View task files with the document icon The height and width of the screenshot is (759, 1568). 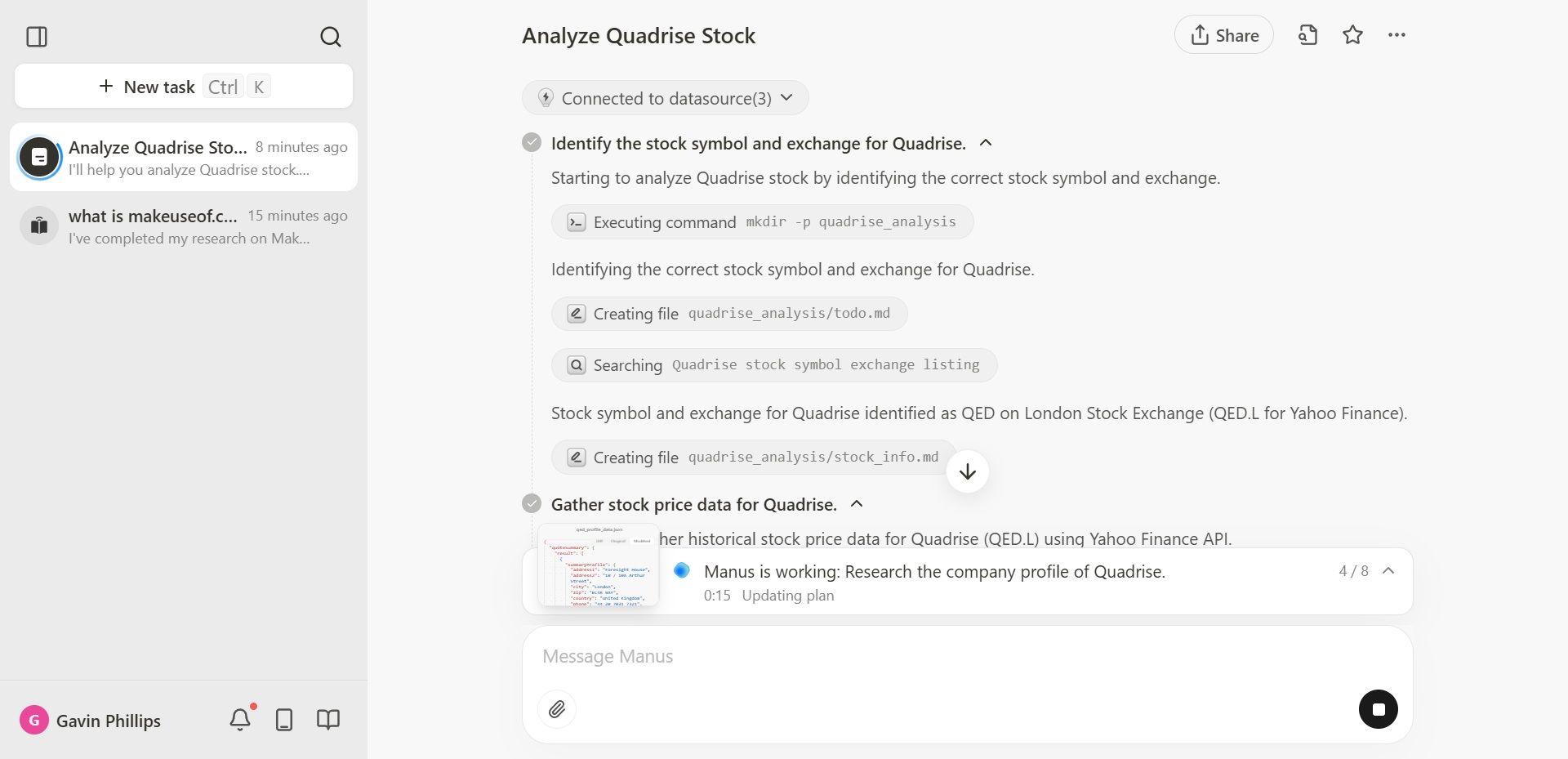[1307, 35]
